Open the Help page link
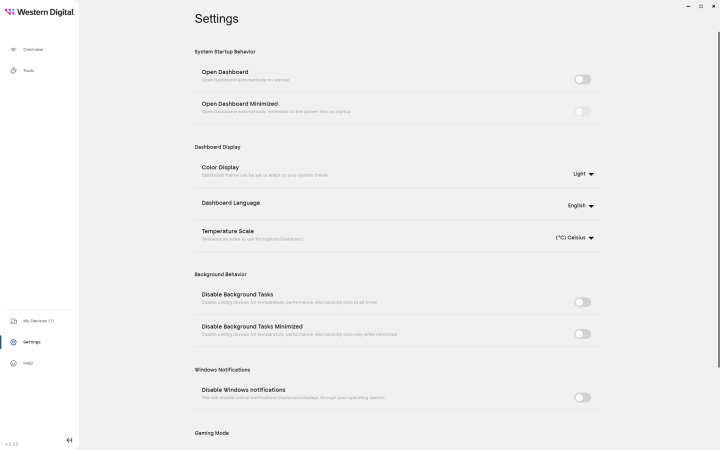 tap(28, 363)
